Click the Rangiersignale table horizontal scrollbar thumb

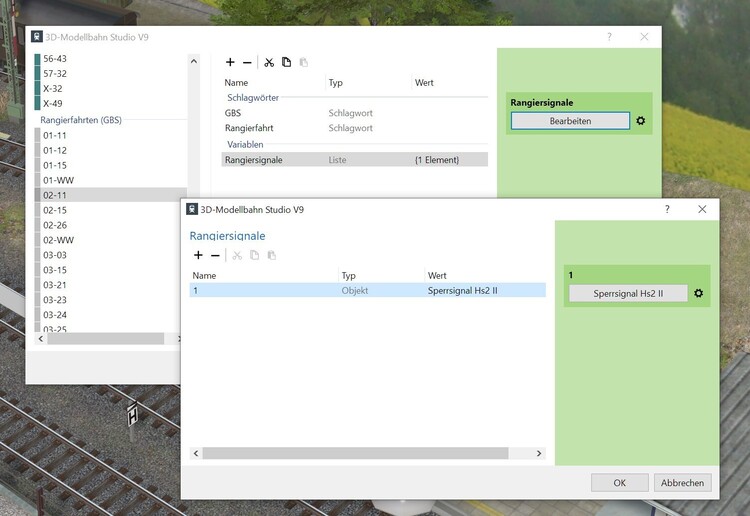coord(355,453)
